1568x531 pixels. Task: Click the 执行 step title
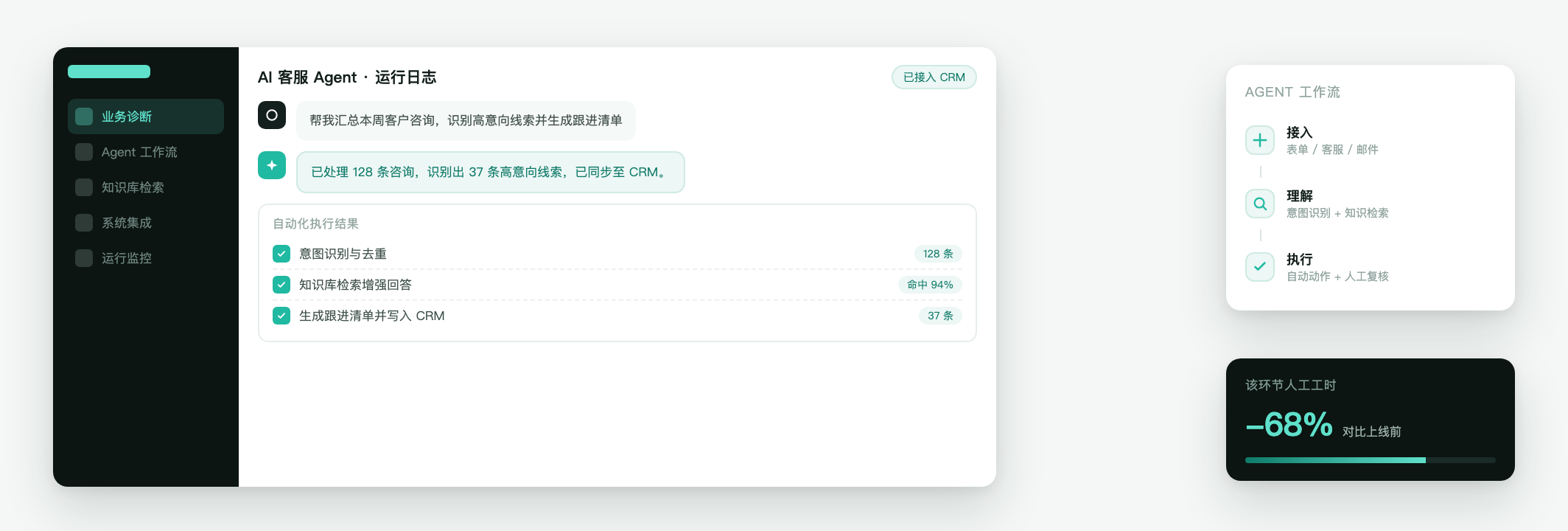pos(1300,260)
